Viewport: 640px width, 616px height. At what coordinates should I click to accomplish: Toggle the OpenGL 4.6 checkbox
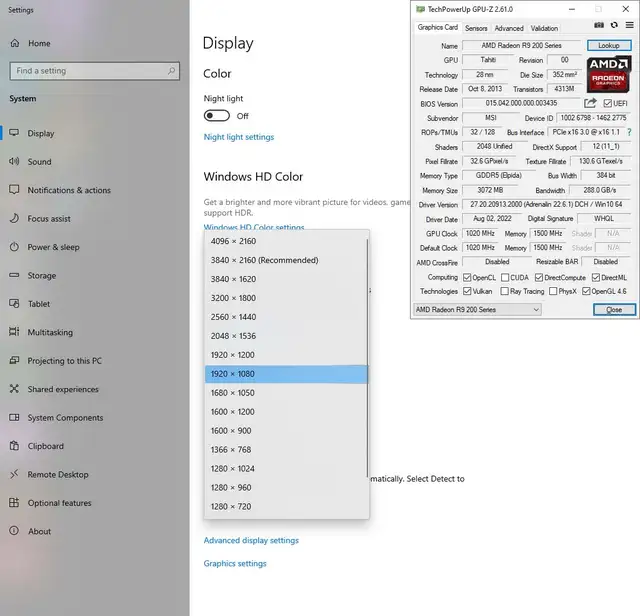pos(586,291)
